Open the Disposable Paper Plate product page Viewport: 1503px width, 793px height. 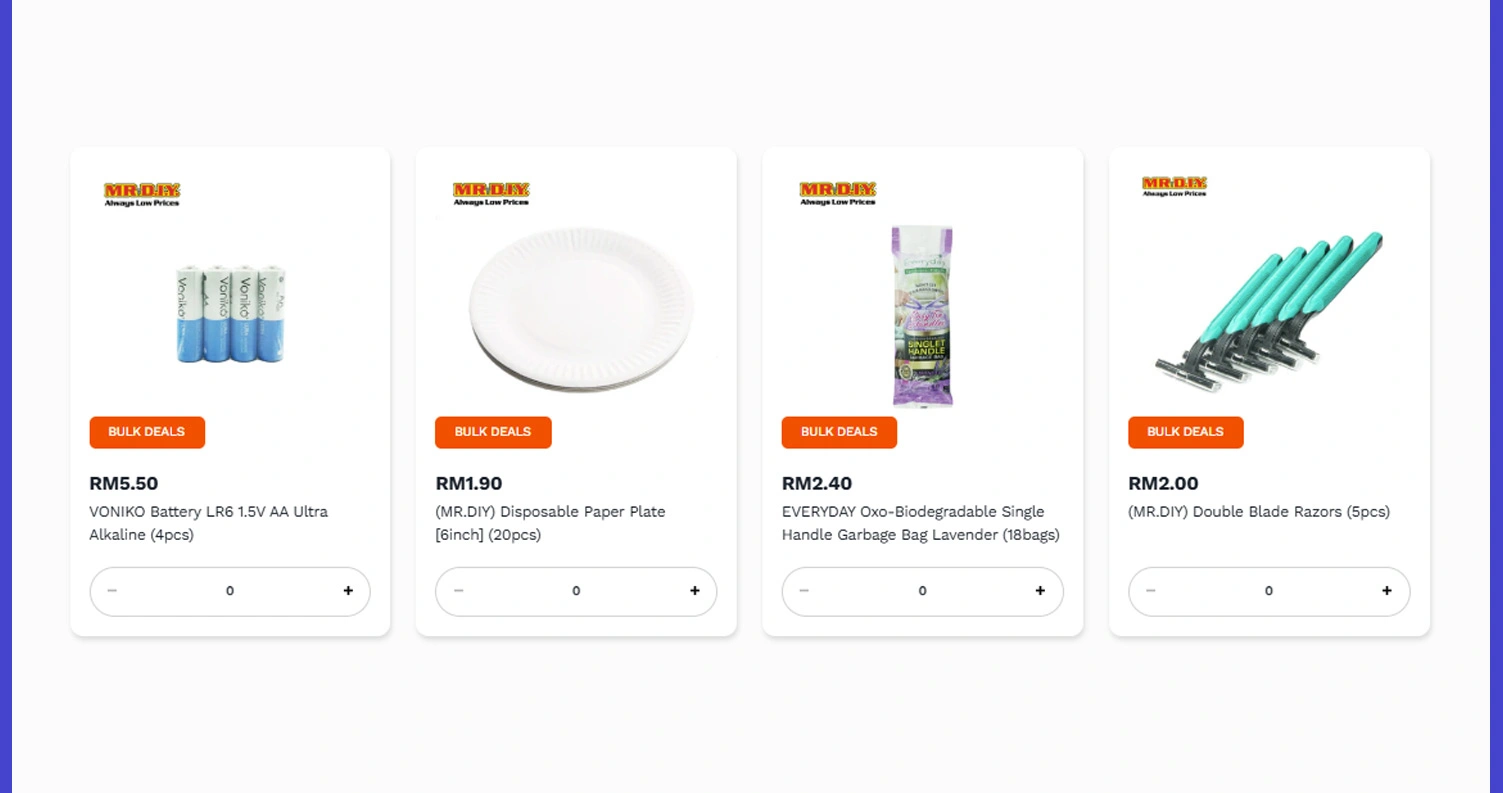point(550,523)
